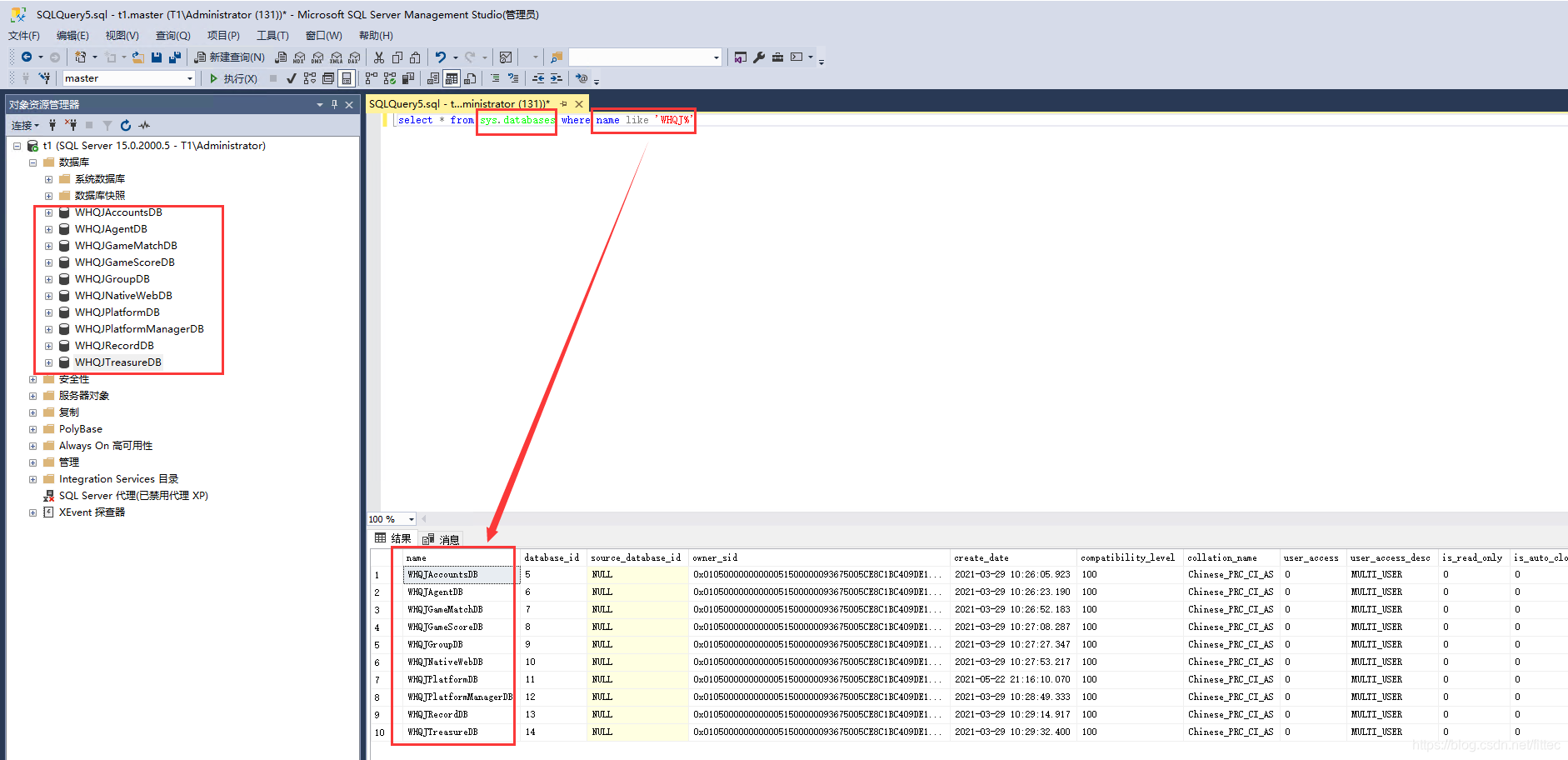Expand the 安全性 folder

32,379
